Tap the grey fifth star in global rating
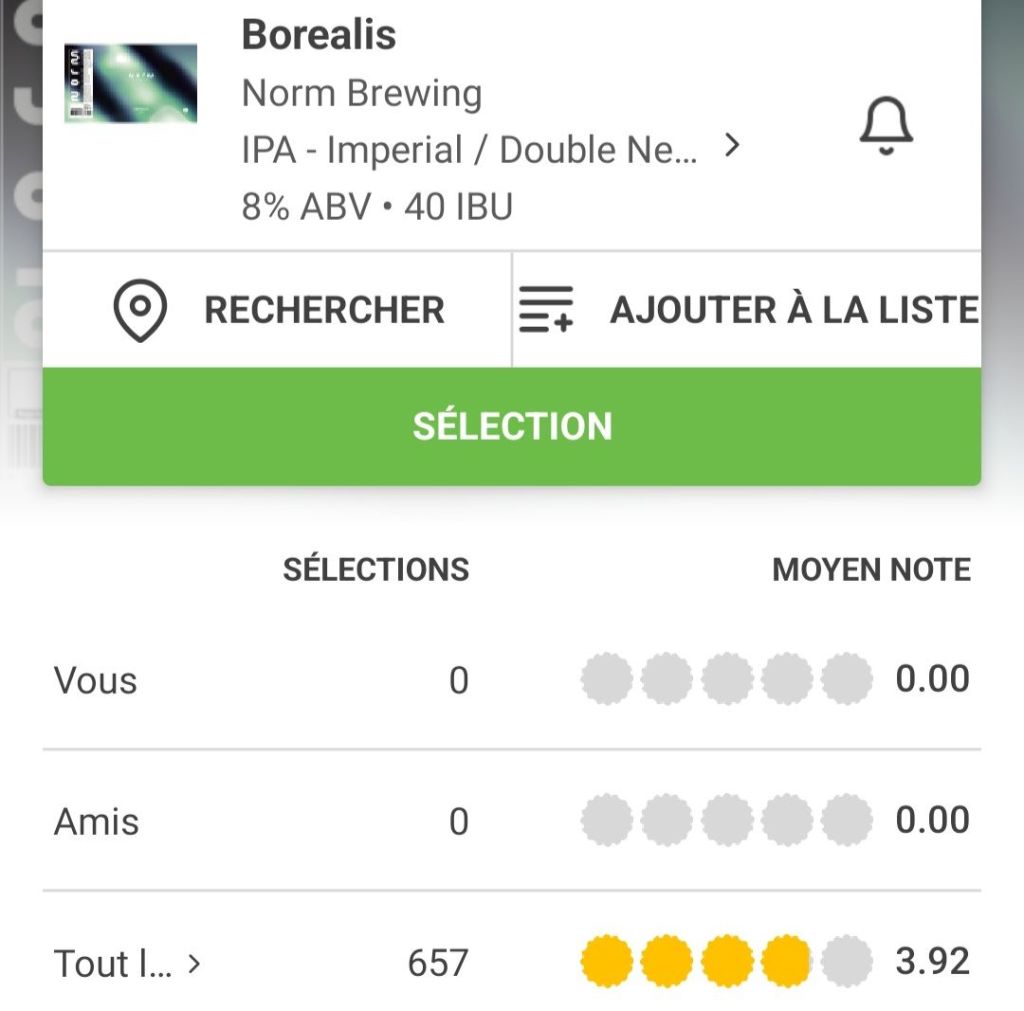This screenshot has width=1024, height=1011. coord(847,962)
